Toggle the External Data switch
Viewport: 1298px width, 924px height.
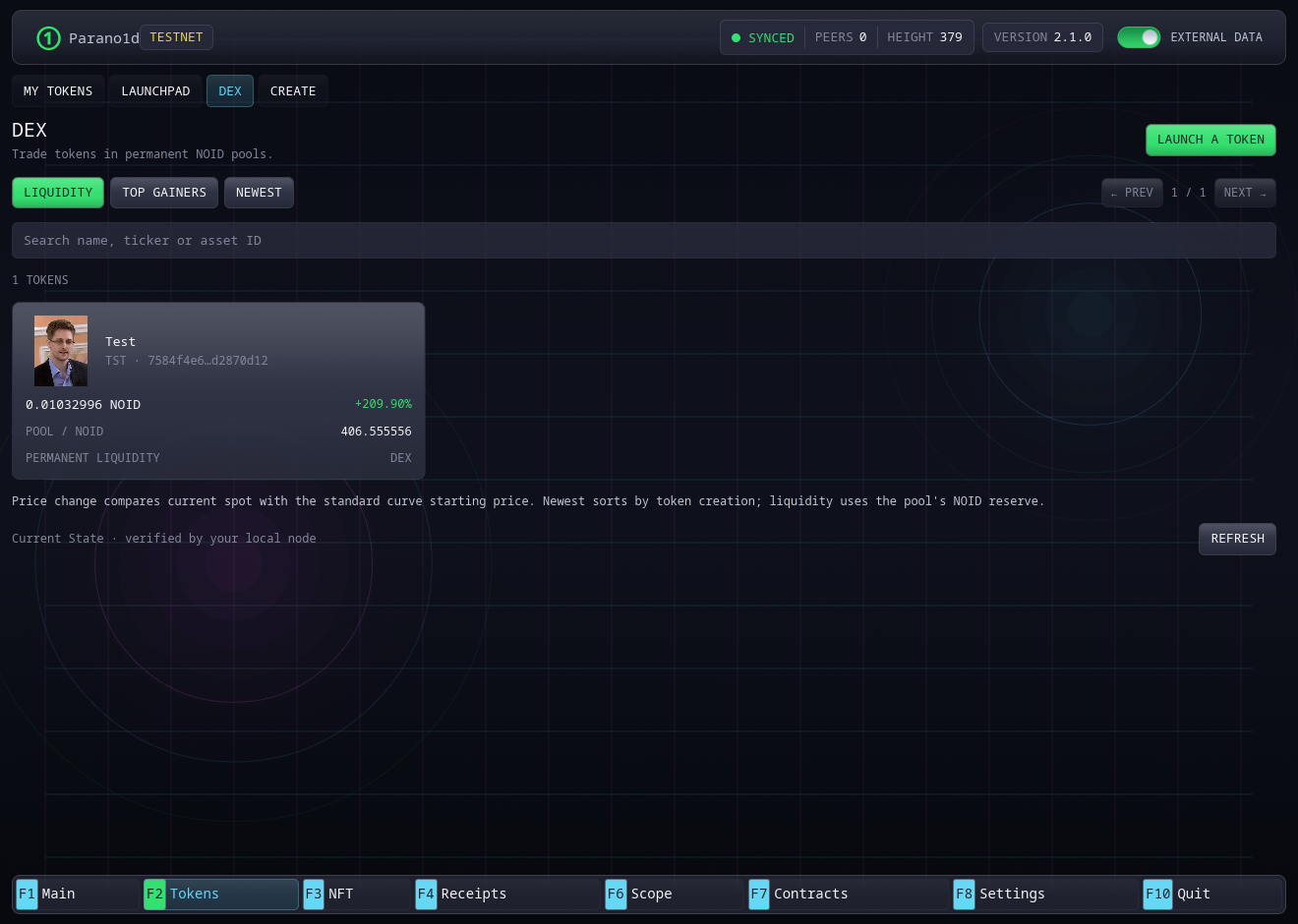pos(1139,37)
